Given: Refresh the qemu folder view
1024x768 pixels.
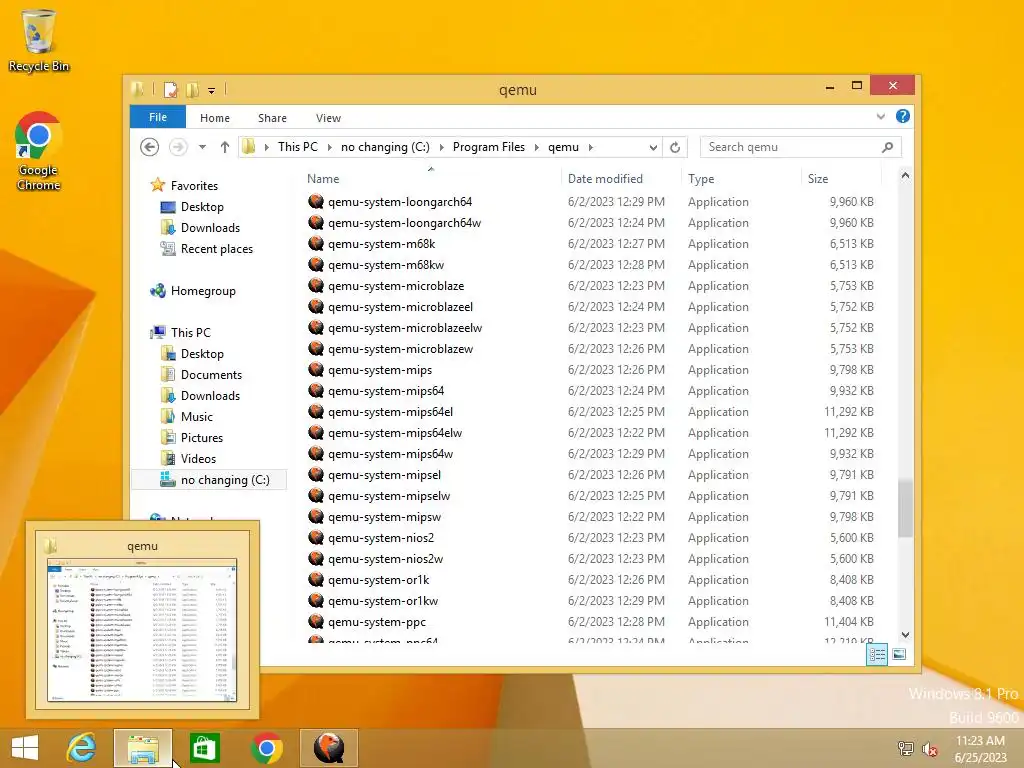Looking at the screenshot, I should (x=675, y=148).
